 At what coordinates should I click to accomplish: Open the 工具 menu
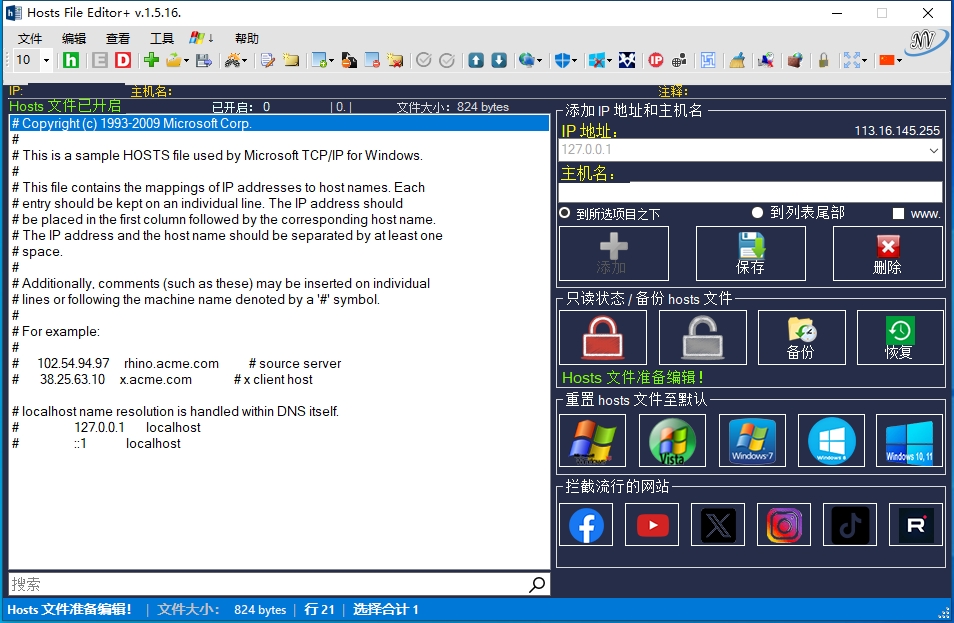[x=162, y=38]
